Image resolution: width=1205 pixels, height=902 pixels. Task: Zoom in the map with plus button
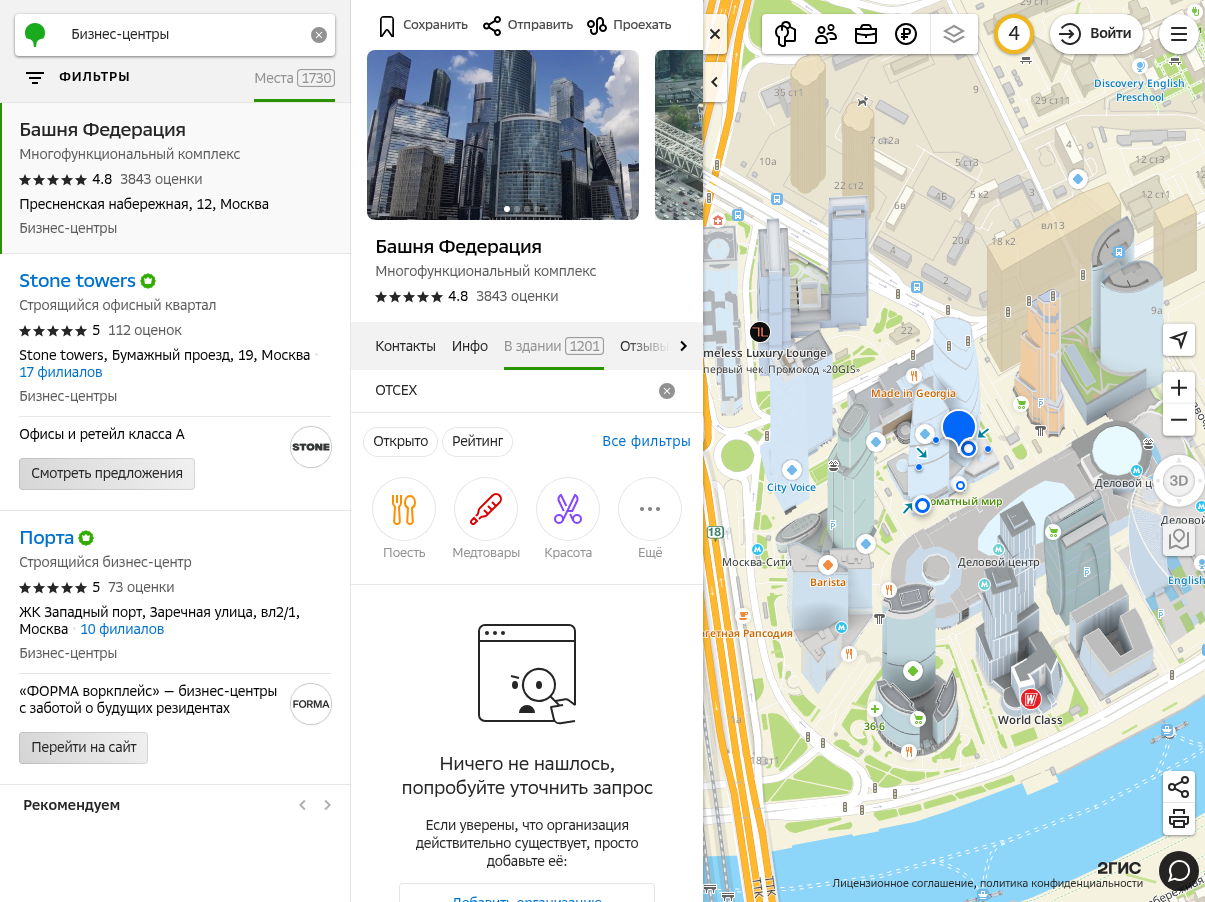tap(1179, 388)
